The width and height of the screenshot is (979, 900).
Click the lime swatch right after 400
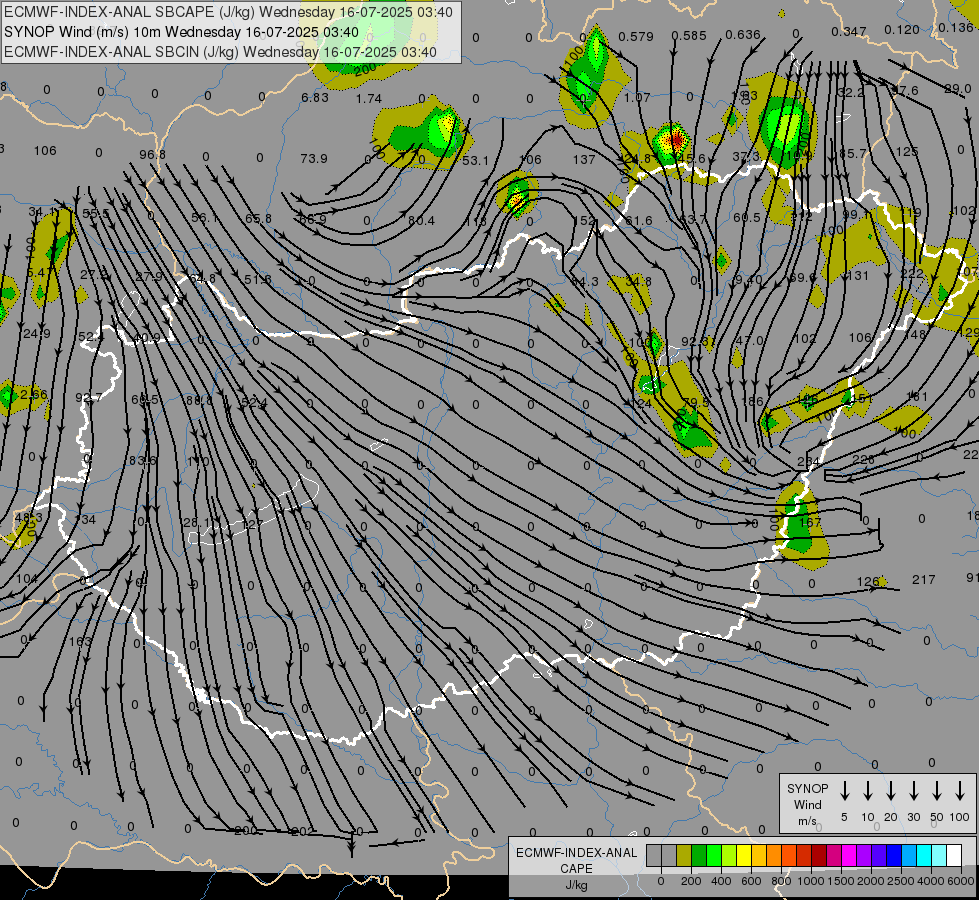pos(729,856)
